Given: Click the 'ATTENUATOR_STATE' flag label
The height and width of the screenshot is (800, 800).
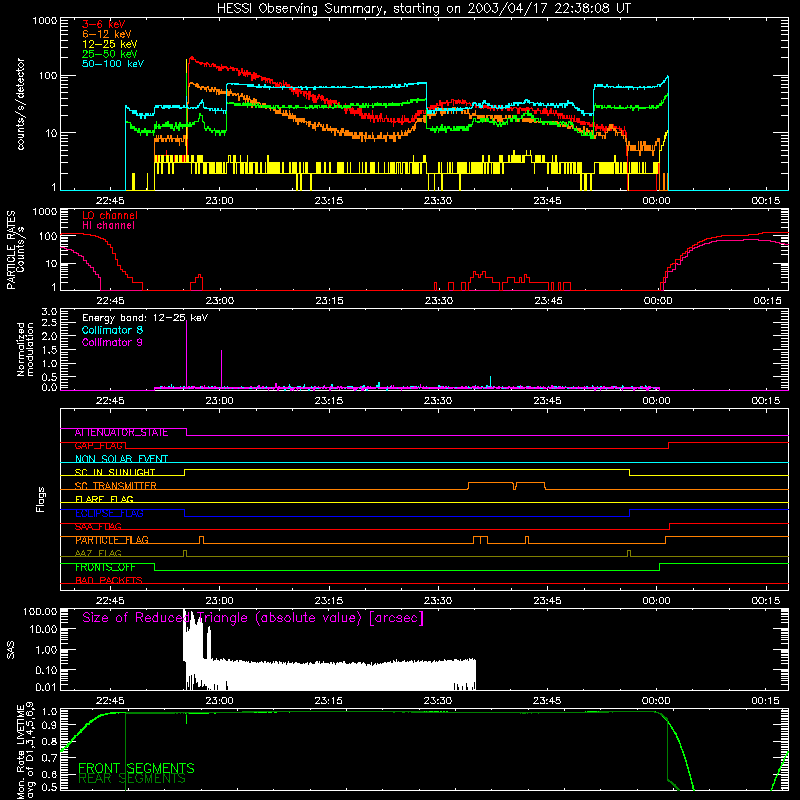Looking at the screenshot, I should pos(121,433).
